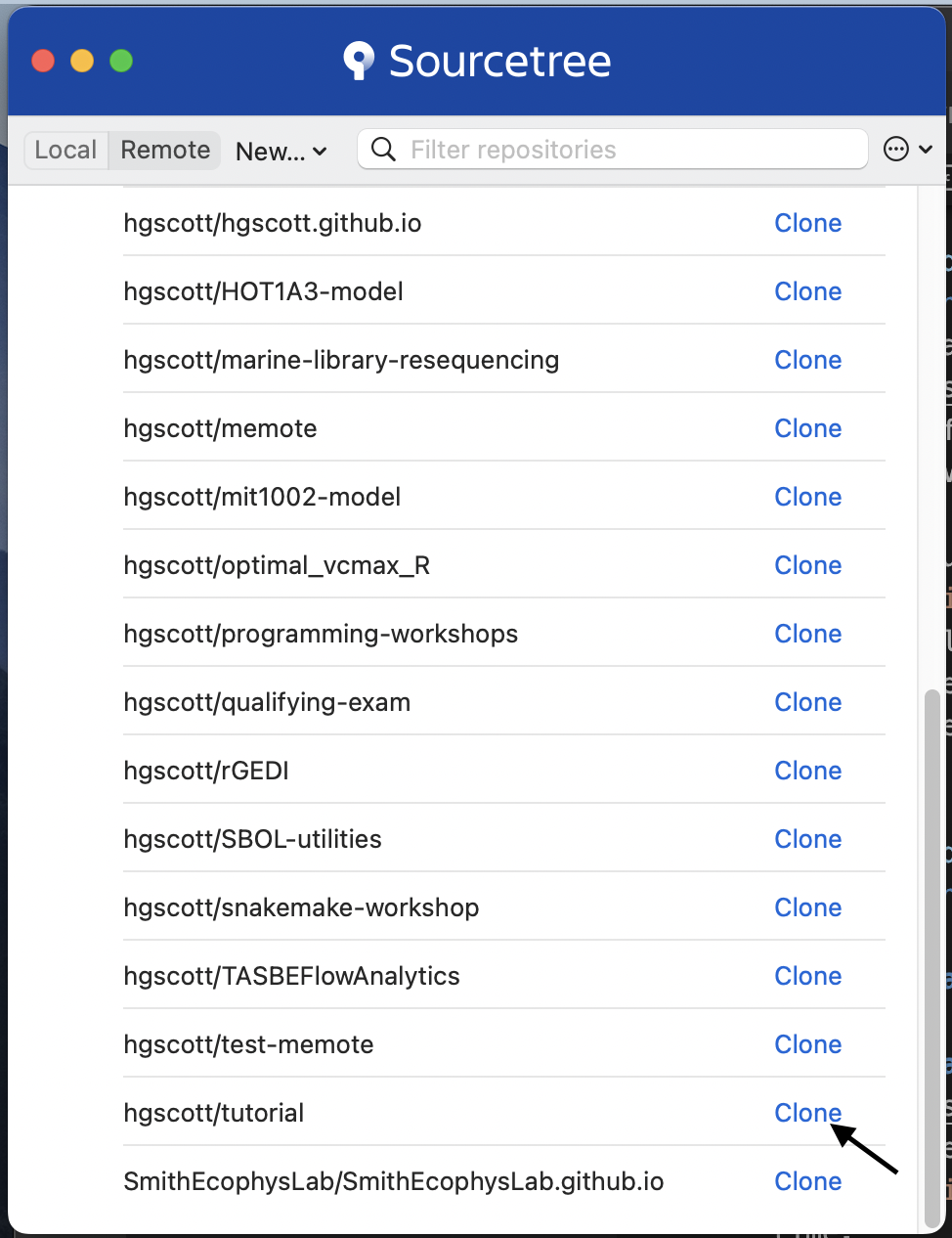Select the hgscott/test-memote name
This screenshot has height=1238, width=952.
248,1044
